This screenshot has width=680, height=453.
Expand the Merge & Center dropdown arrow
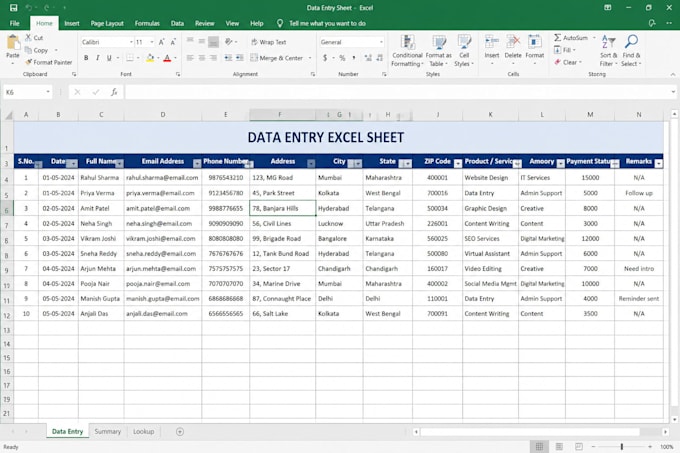[x=310, y=58]
